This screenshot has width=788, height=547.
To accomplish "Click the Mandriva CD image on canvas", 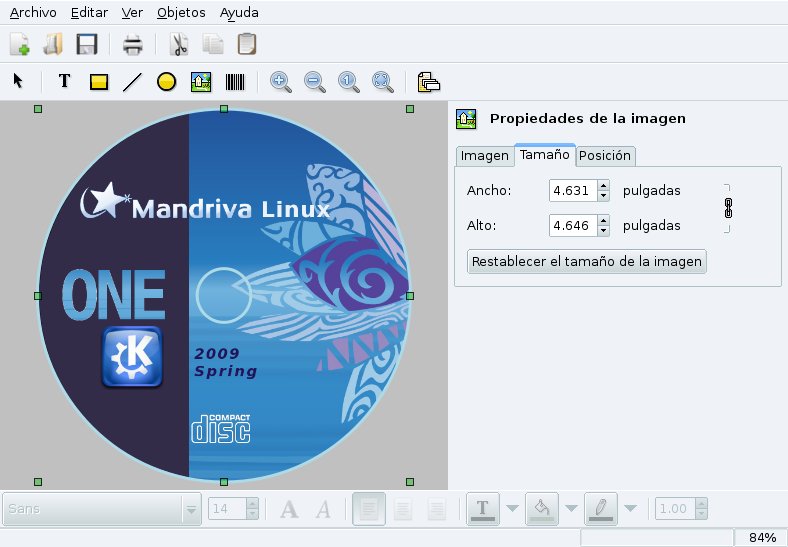I will point(224,296).
